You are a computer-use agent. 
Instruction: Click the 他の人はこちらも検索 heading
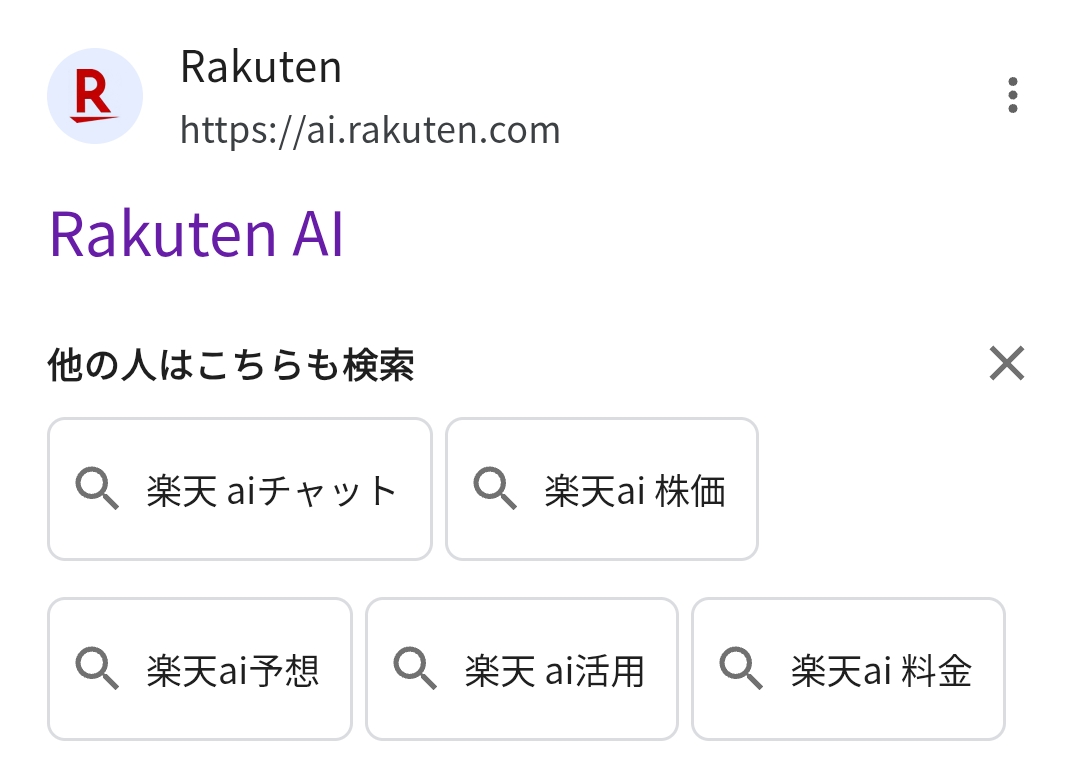[231, 365]
